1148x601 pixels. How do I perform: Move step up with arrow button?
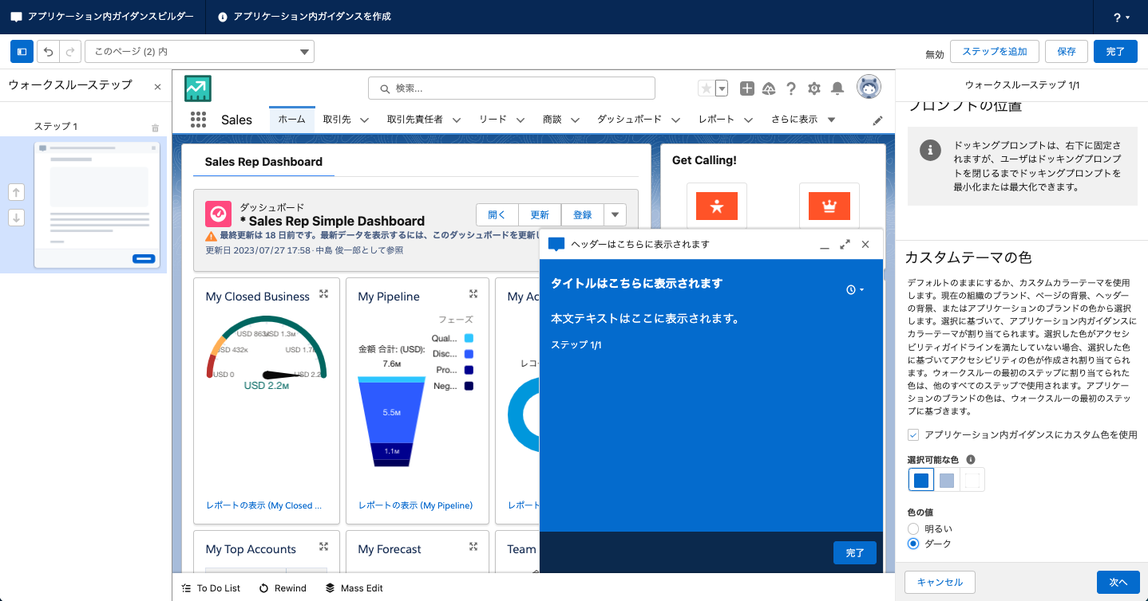click(x=16, y=193)
